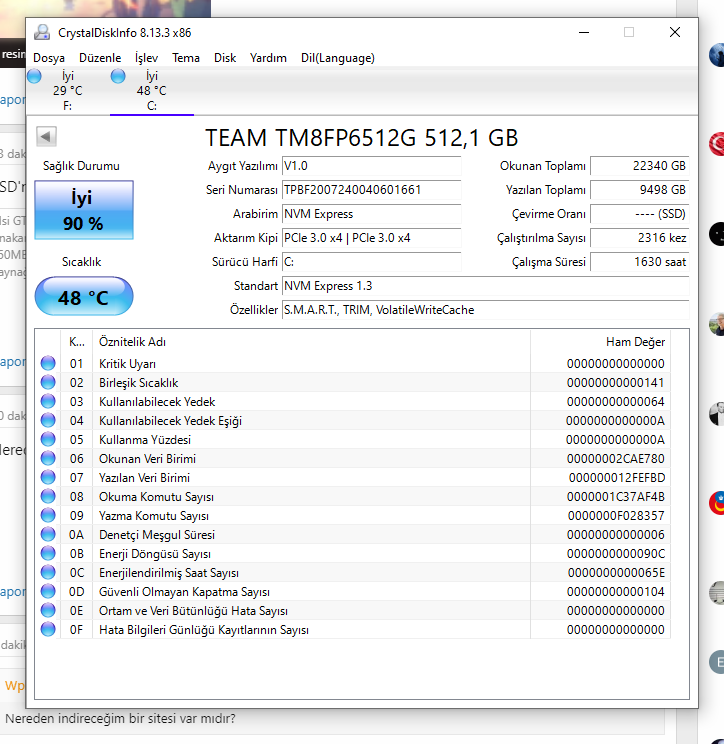
Task: Click the Standart NVM Express 1.3 field
Action: (485, 286)
